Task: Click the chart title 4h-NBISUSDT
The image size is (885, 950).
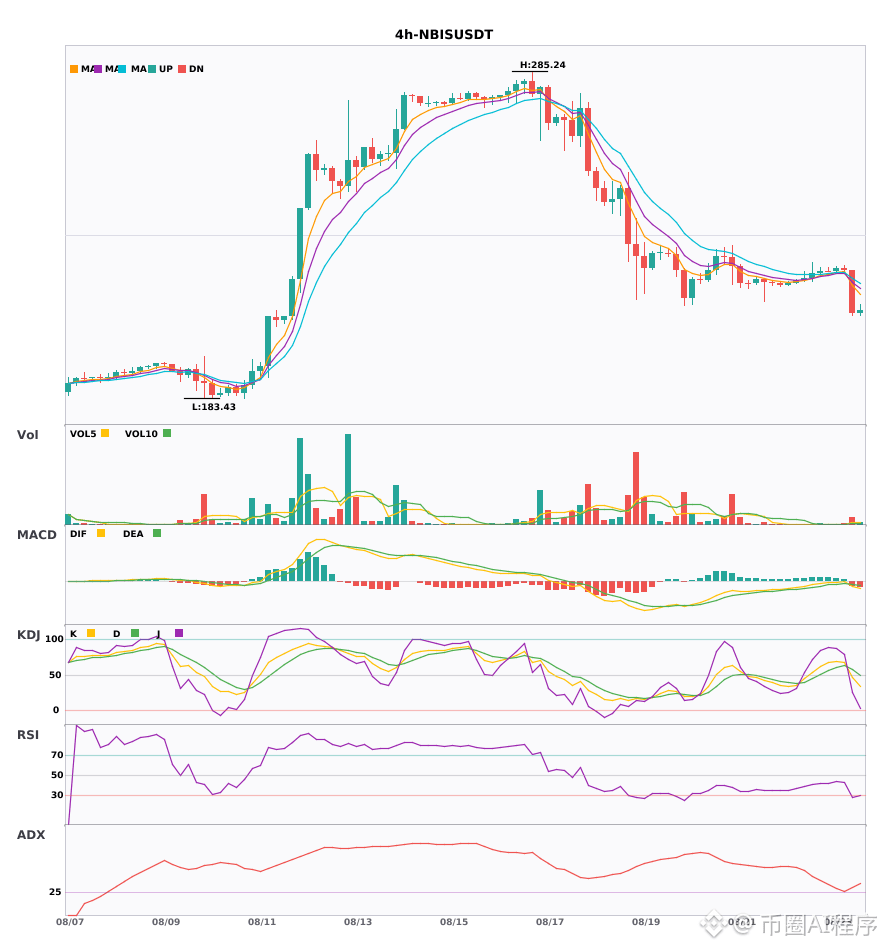Action: [444, 35]
